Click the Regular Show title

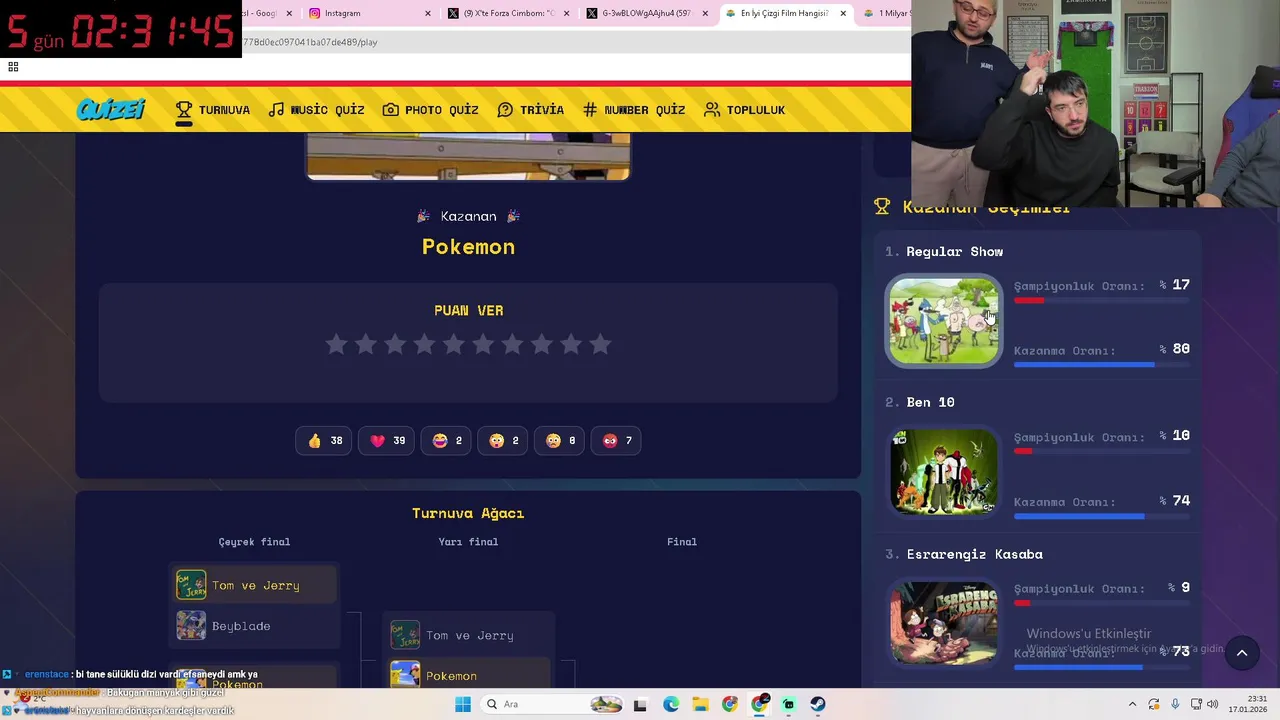point(954,251)
